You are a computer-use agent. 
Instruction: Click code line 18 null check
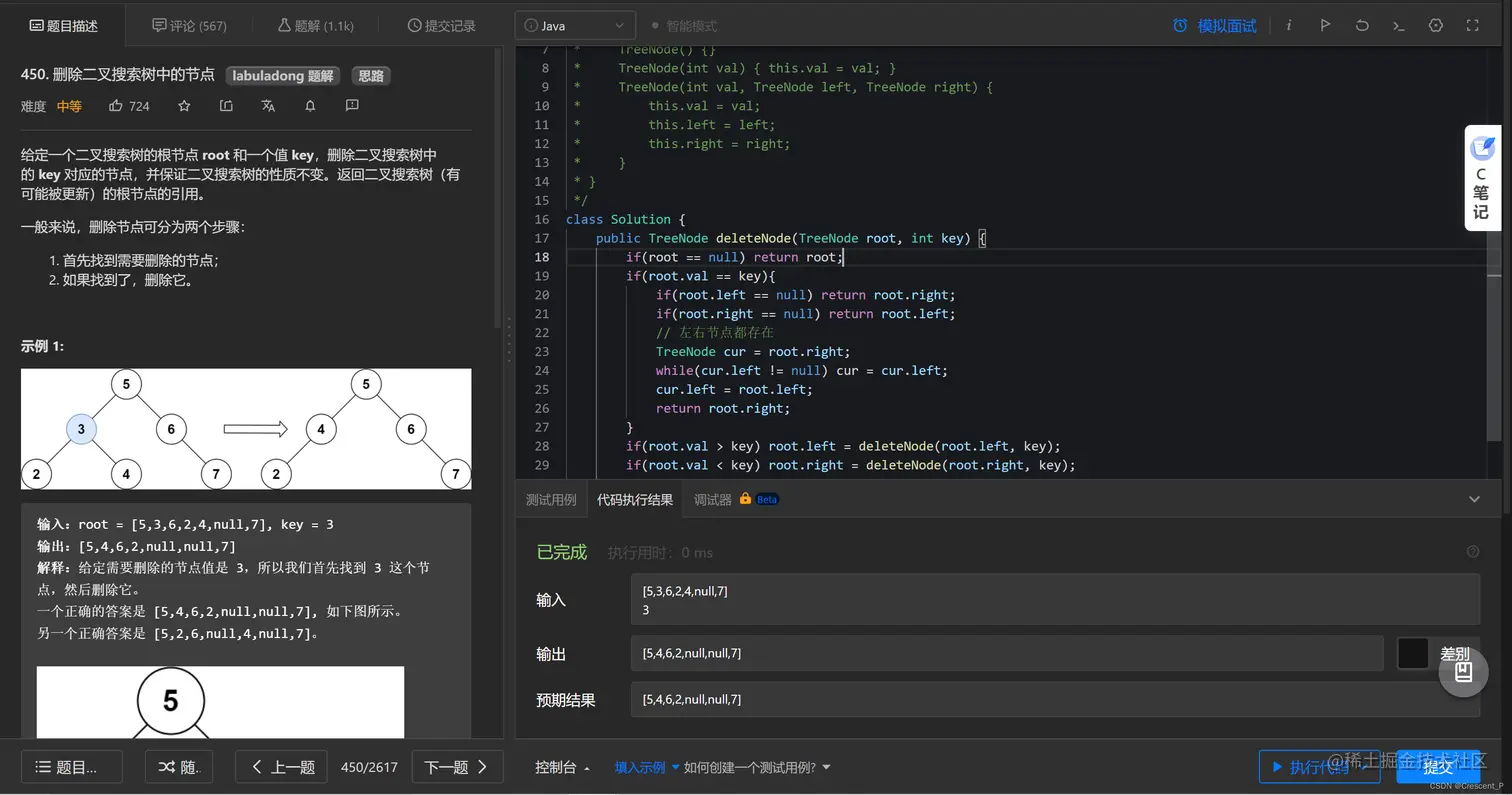pyautogui.click(x=735, y=257)
